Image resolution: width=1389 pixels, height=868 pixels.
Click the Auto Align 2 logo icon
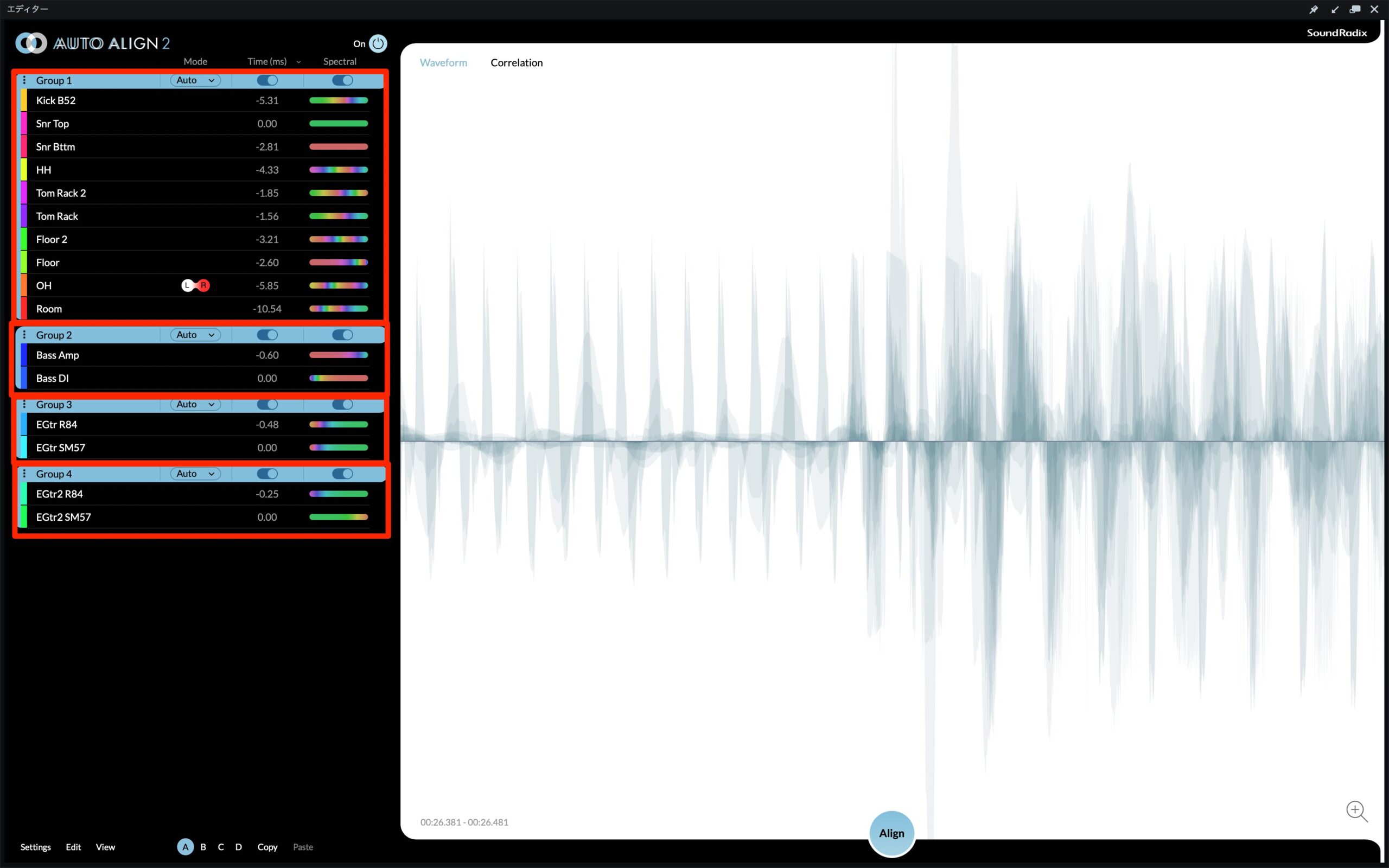(x=31, y=43)
